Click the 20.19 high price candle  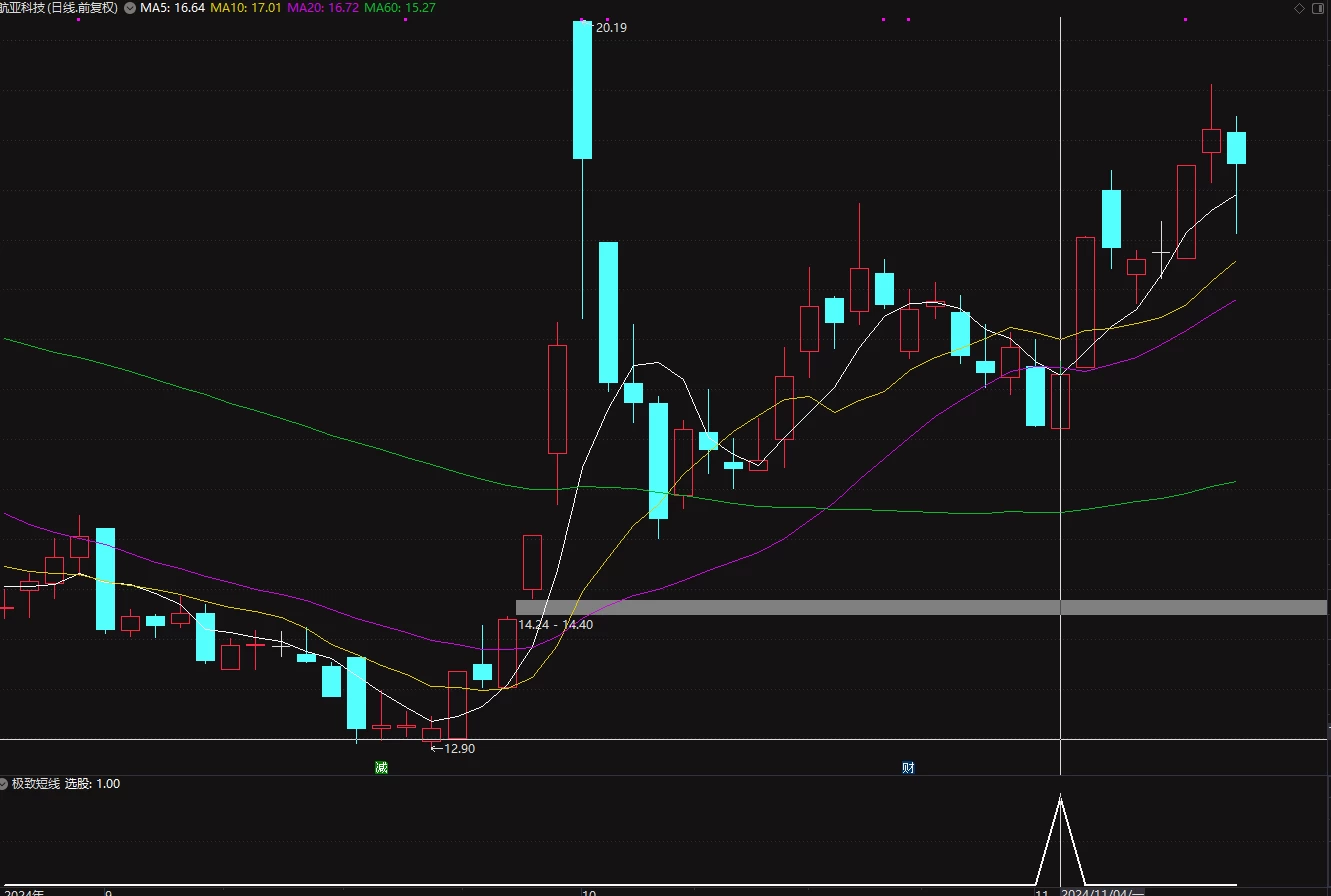pyautogui.click(x=582, y=90)
